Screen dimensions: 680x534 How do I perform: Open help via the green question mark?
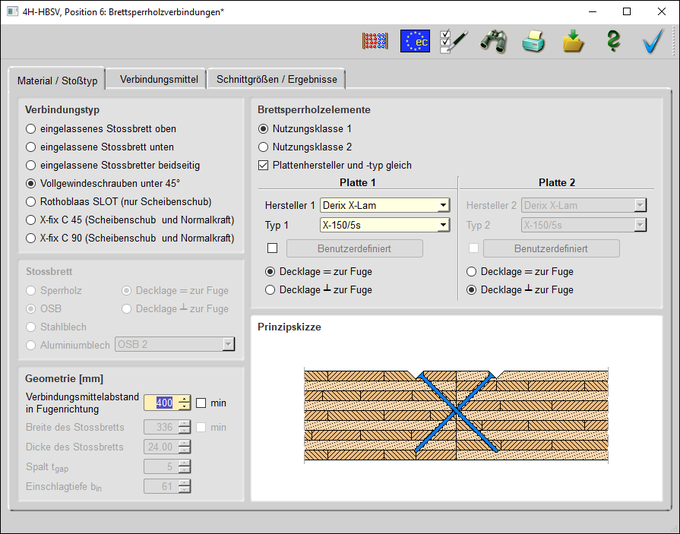click(x=613, y=41)
